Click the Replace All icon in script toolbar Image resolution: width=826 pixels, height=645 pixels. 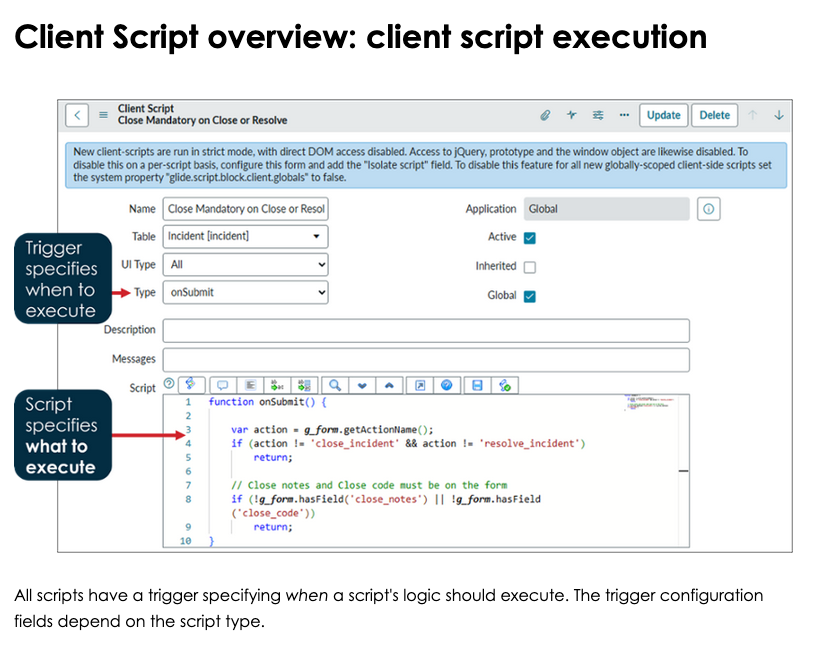304,385
